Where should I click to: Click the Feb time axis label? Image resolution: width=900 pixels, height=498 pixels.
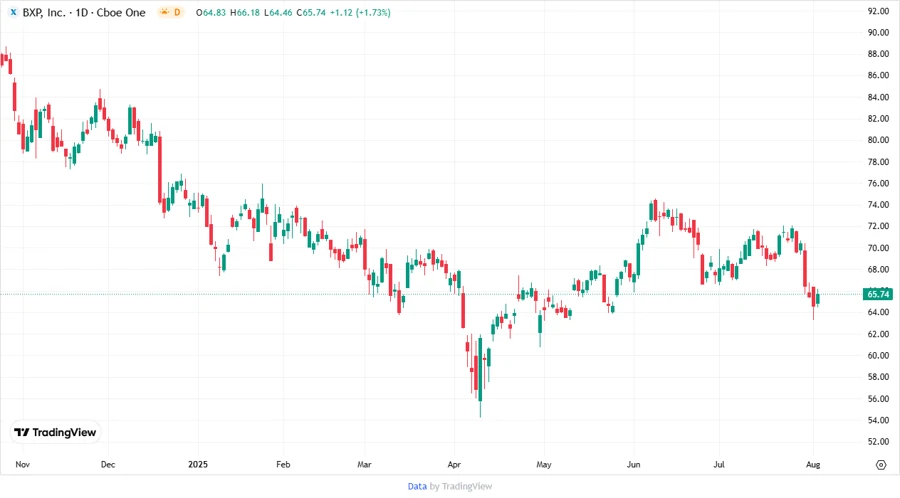283,464
